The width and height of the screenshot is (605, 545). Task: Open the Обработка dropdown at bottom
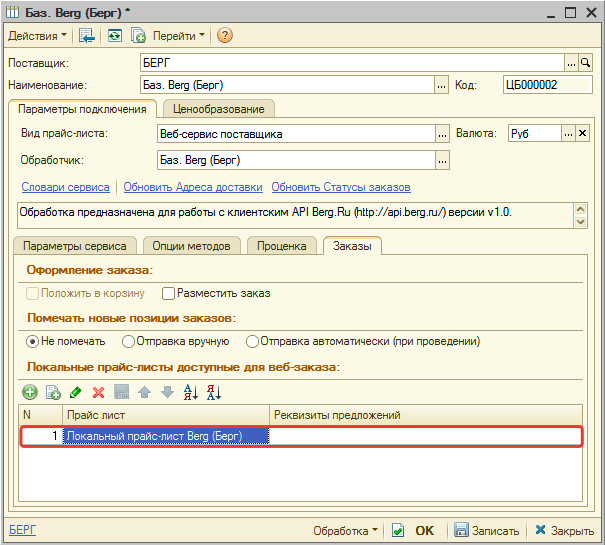coord(345,531)
